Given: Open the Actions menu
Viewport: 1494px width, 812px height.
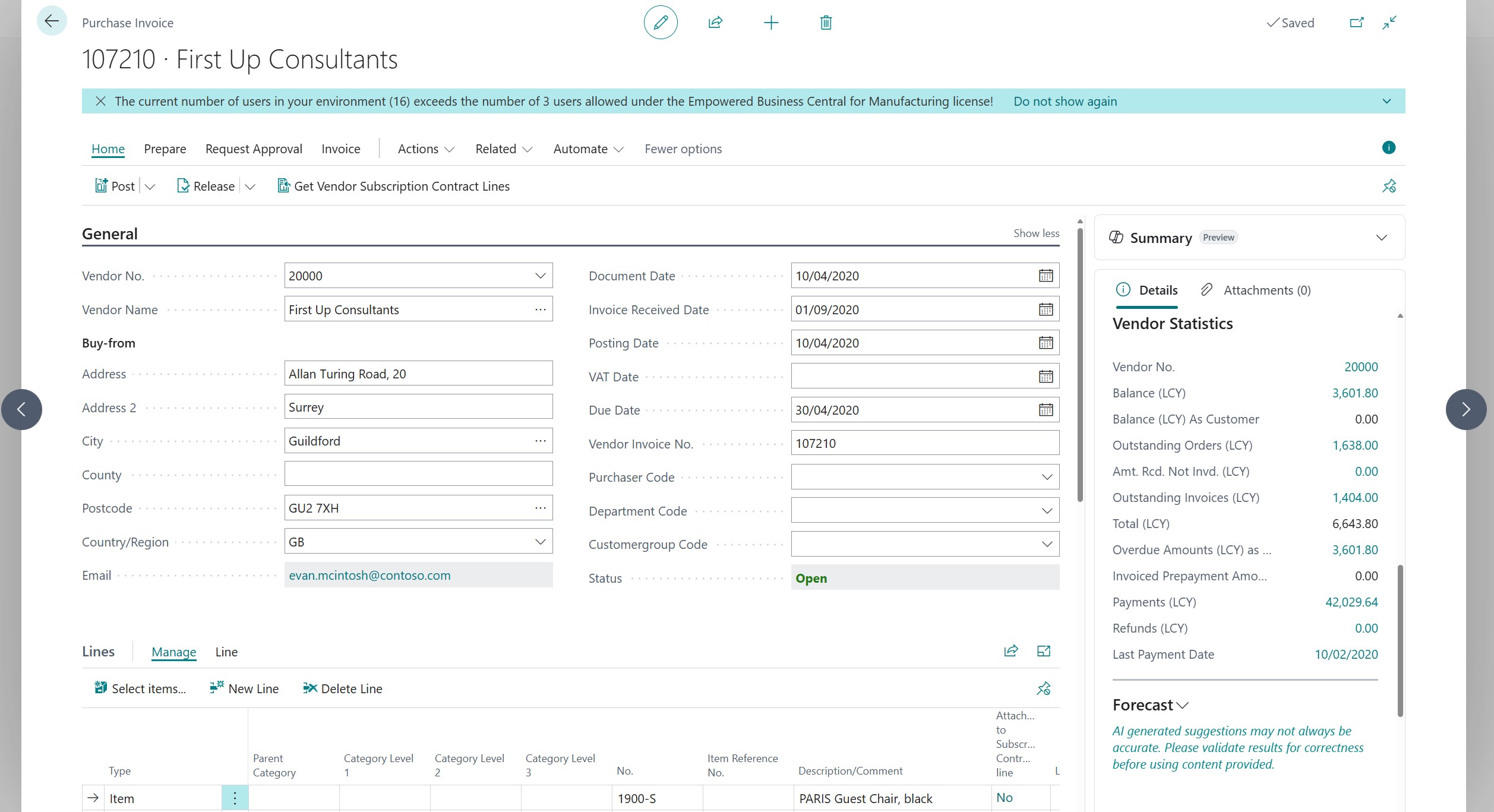Looking at the screenshot, I should [426, 149].
